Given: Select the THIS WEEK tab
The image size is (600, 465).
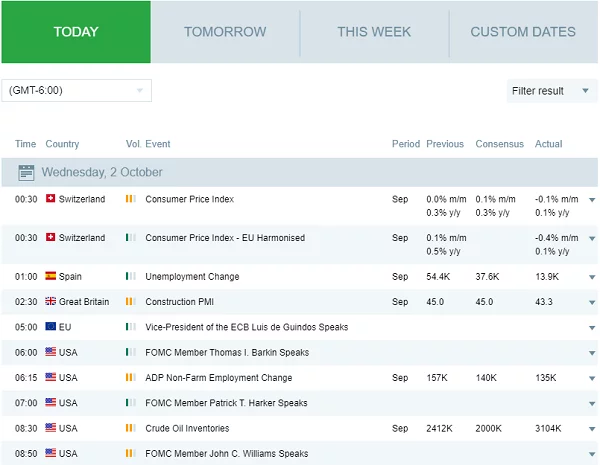Looking at the screenshot, I should pyautogui.click(x=374, y=32).
